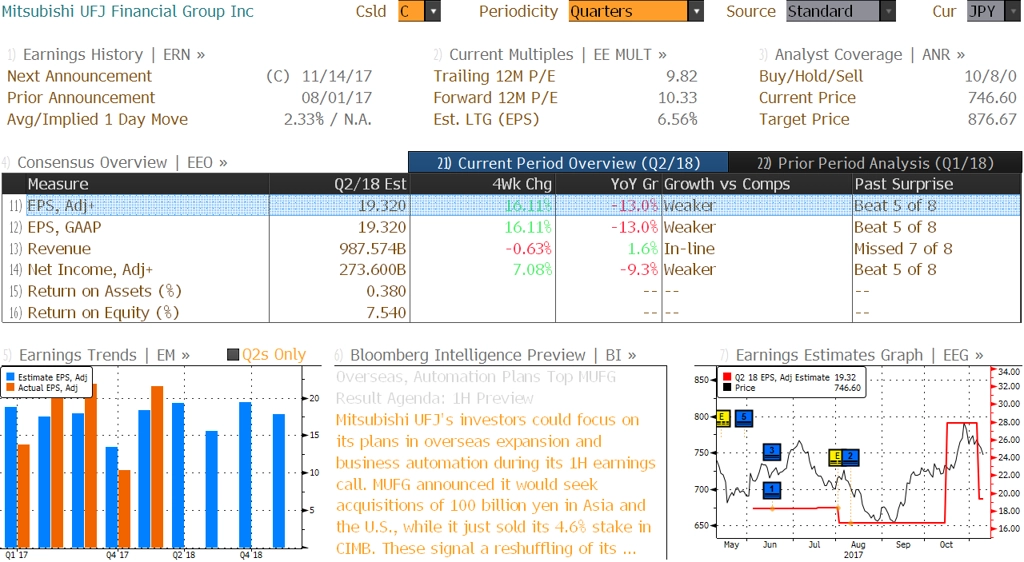Click the Trailing 12M P/E value 9.82
This screenshot has width=1024, height=562.
point(682,76)
